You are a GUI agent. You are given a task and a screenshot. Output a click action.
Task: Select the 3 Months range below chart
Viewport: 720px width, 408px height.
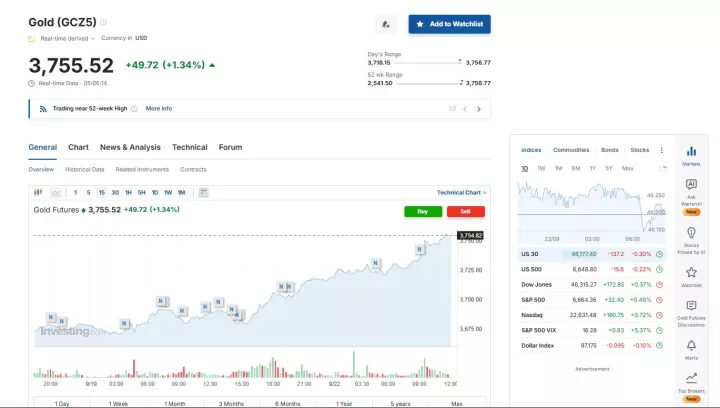pos(231,403)
